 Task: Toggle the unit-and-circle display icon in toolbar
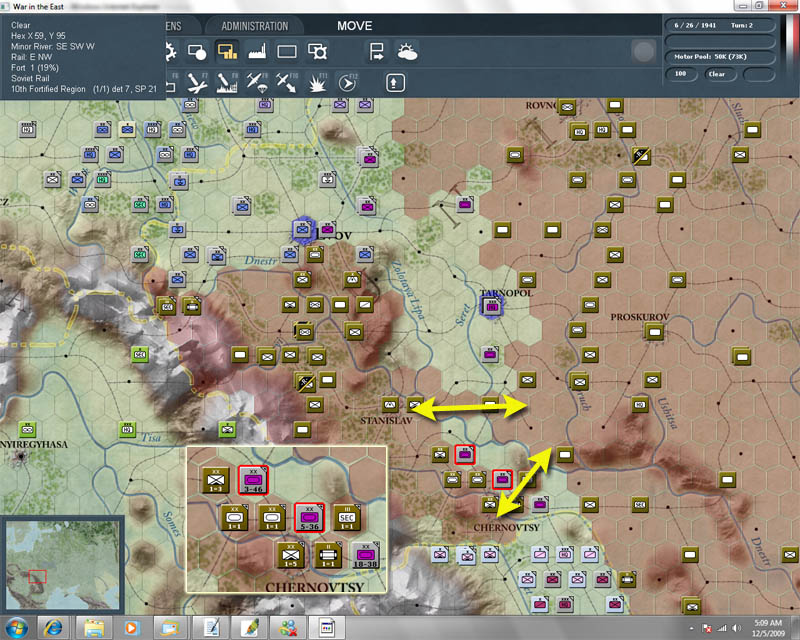pyautogui.click(x=197, y=52)
